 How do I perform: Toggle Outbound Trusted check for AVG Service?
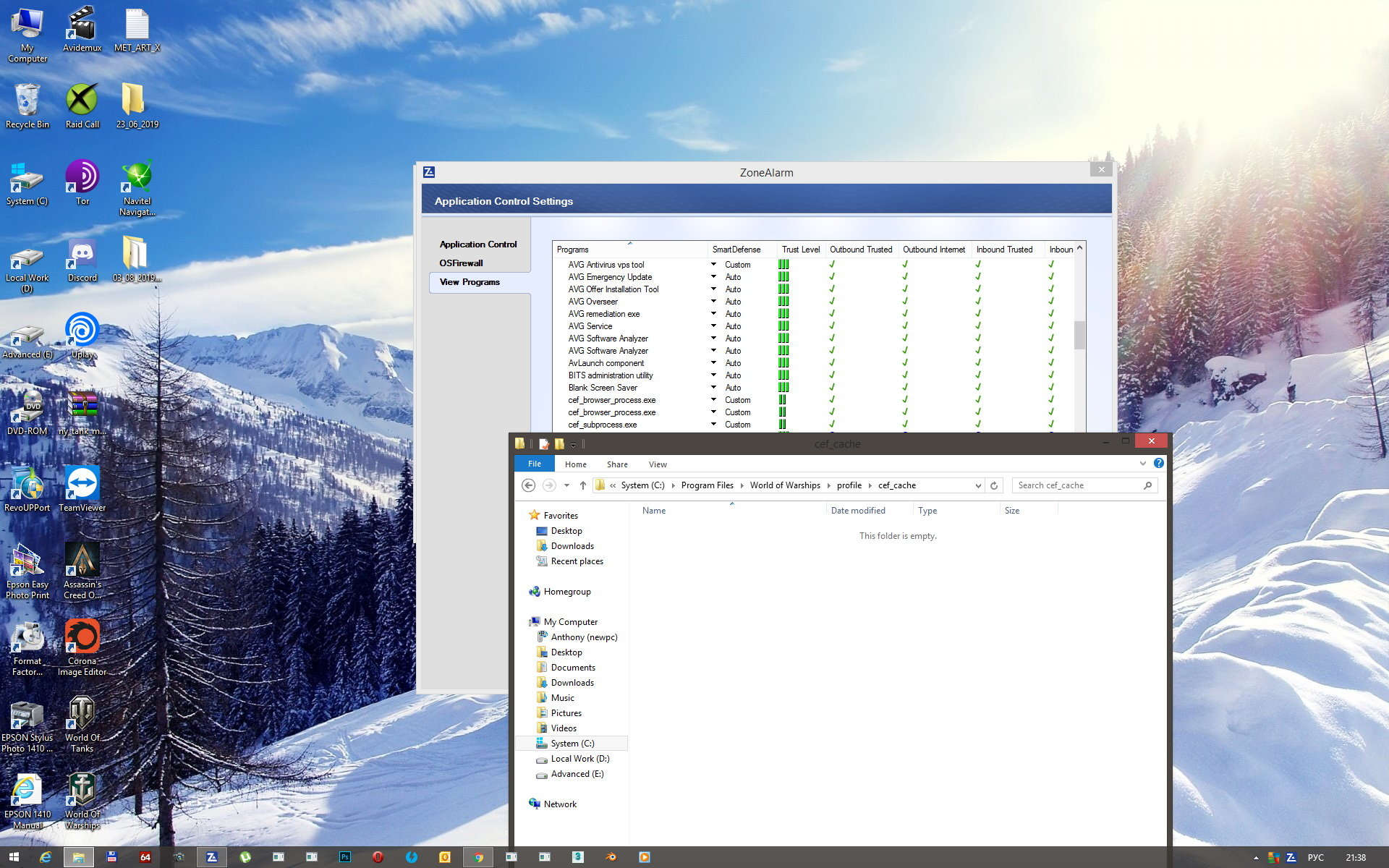pyautogui.click(x=832, y=326)
